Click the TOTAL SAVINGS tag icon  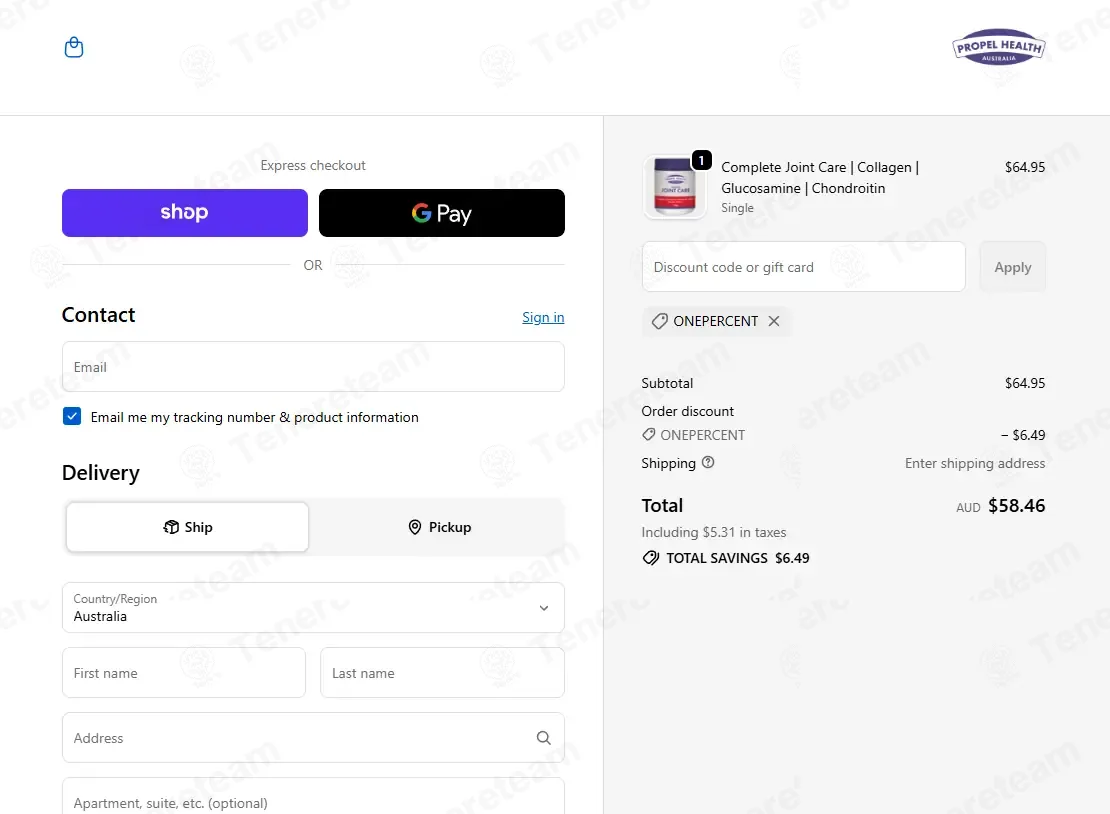651,558
